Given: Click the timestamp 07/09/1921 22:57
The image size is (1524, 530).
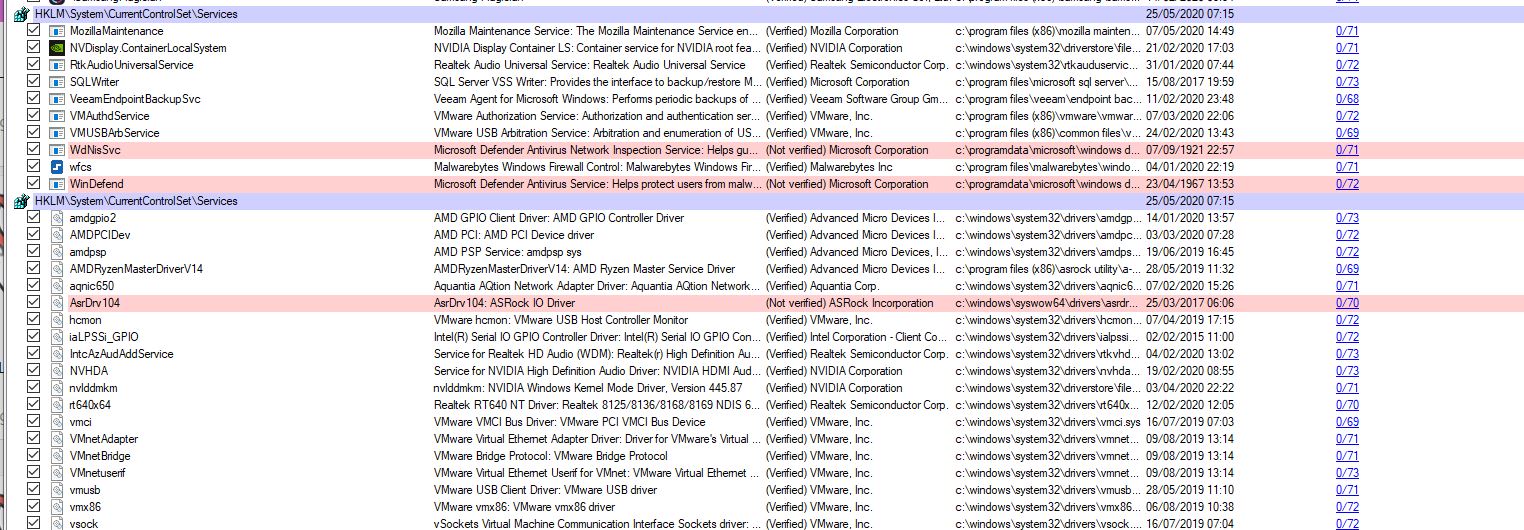Looking at the screenshot, I should click(1190, 150).
